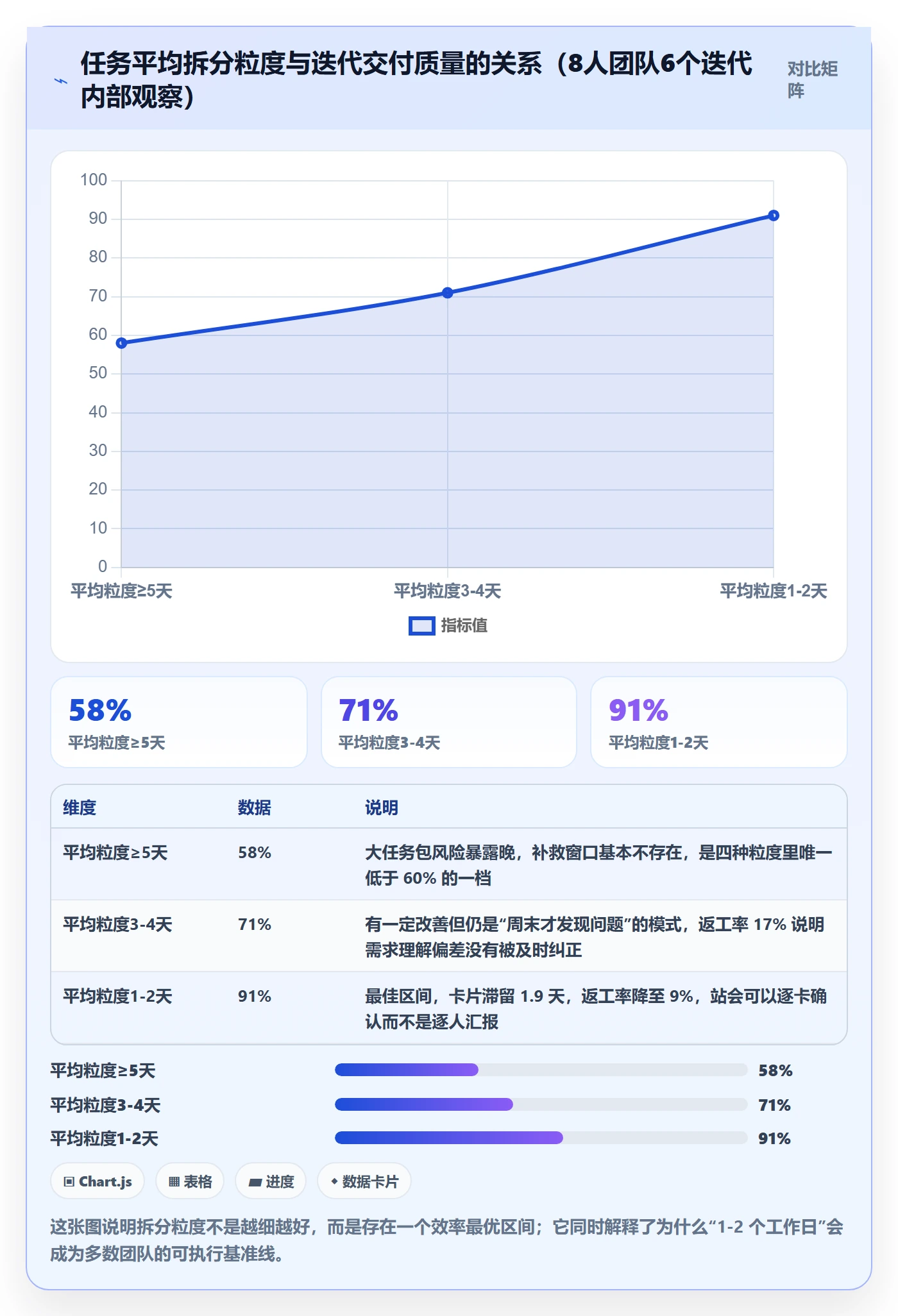Click the 说明 column header
The image size is (898, 1316).
(x=382, y=807)
